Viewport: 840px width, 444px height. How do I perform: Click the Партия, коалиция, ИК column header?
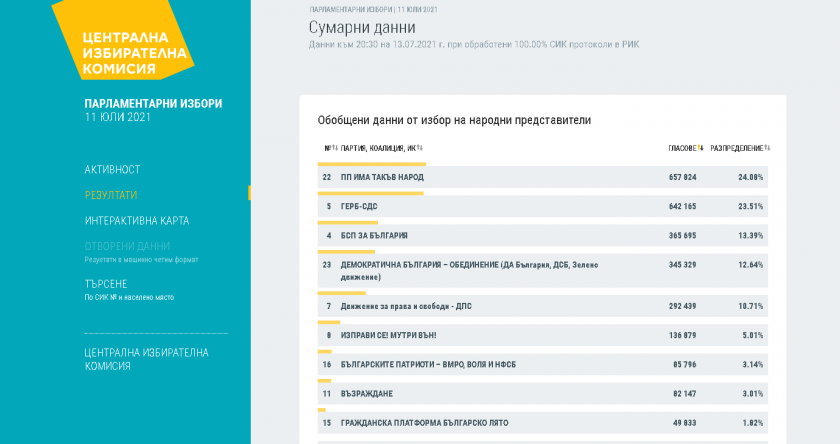(378, 148)
